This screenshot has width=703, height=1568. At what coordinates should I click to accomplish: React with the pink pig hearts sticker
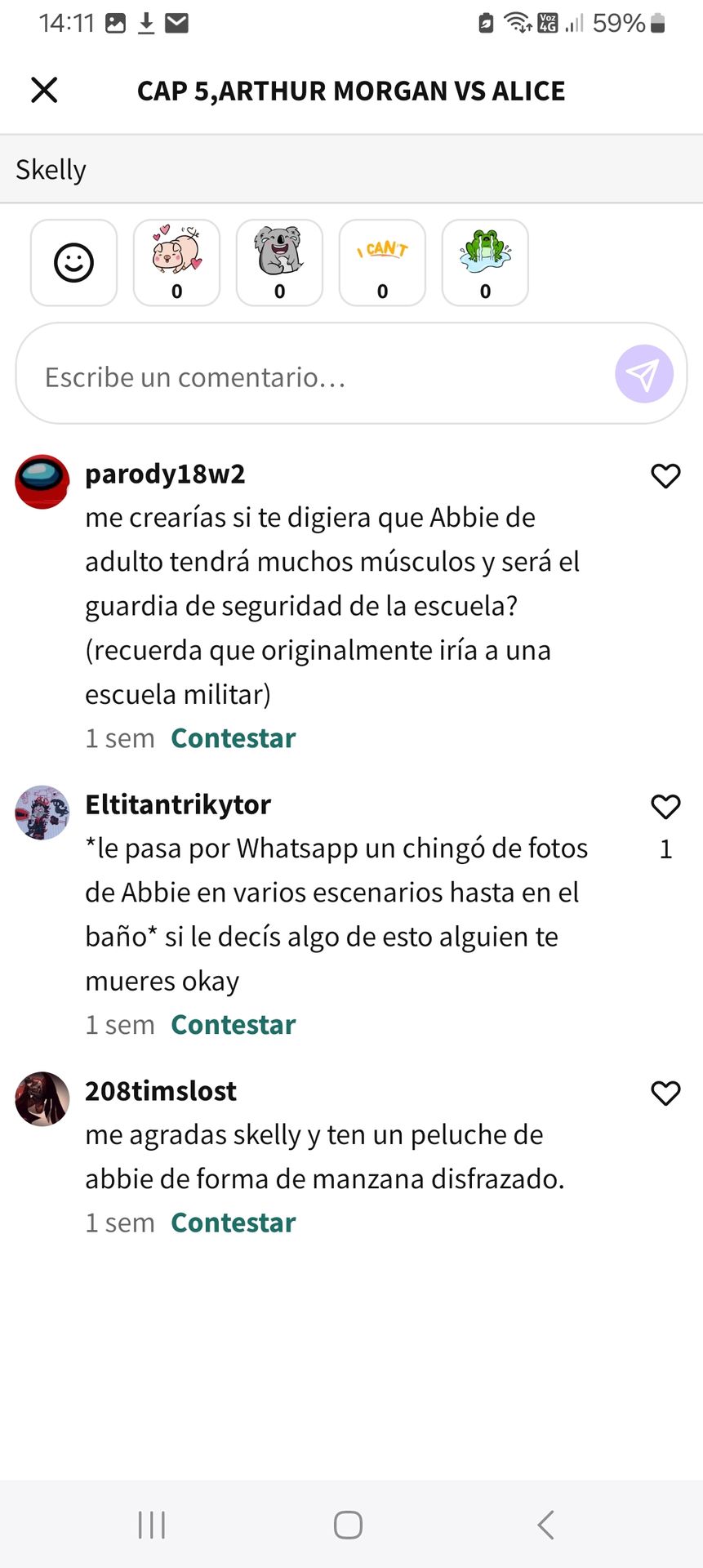(176, 263)
